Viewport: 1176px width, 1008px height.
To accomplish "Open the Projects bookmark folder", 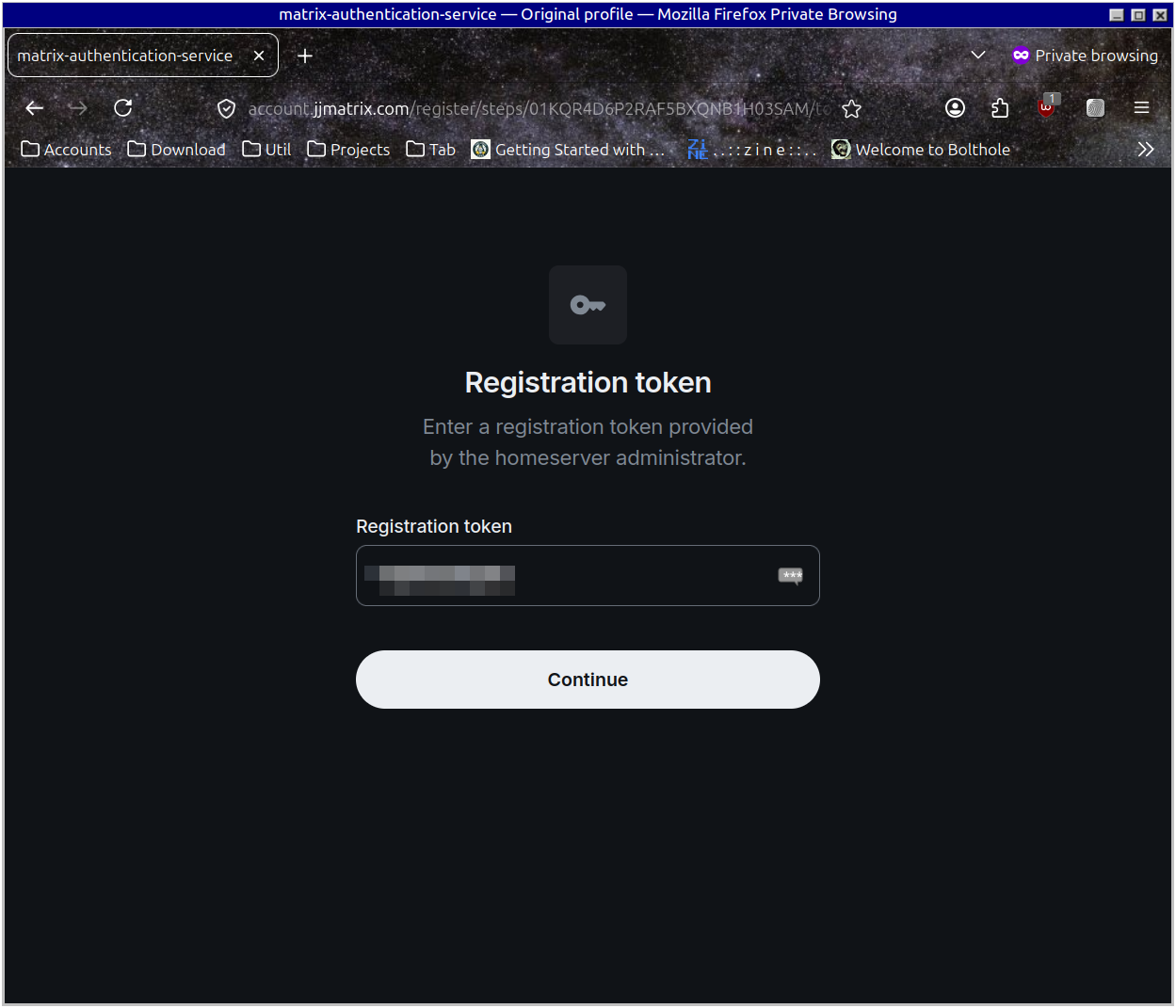I will click(348, 150).
